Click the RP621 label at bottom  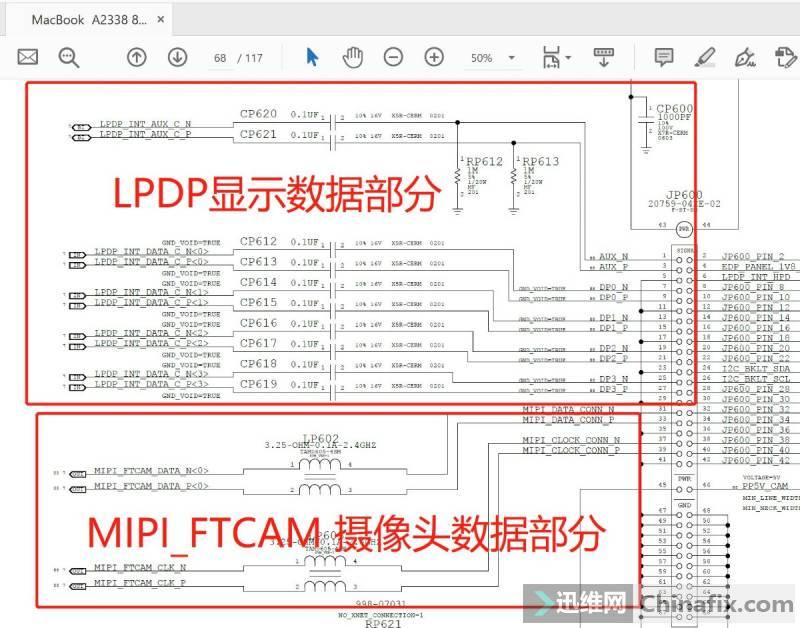[x=383, y=623]
